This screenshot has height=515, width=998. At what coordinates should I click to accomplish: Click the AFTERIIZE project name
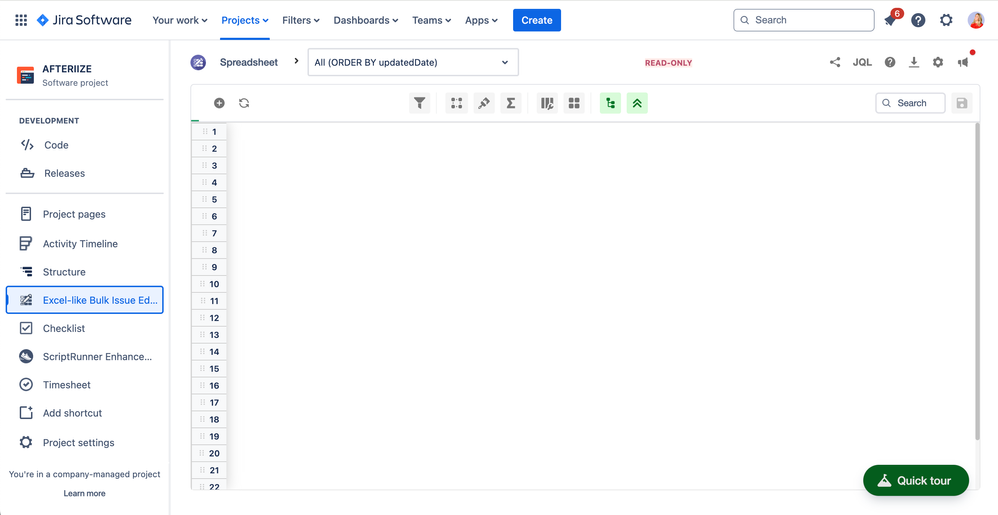[67, 69]
